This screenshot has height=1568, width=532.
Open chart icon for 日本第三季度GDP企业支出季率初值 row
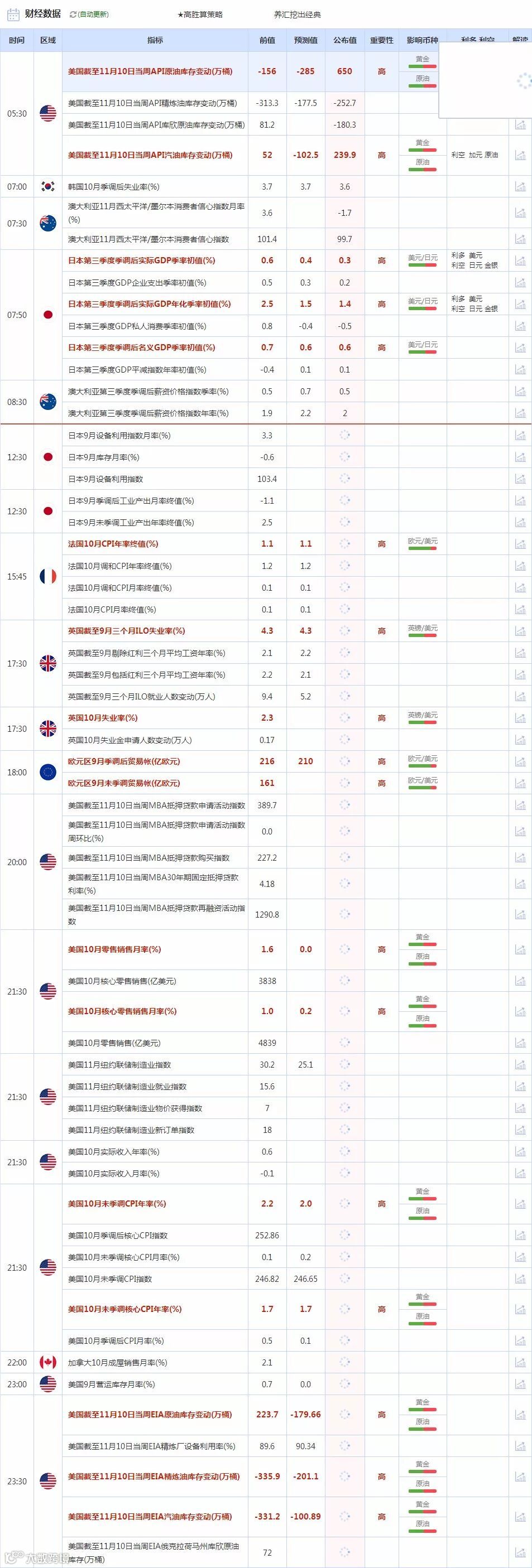520,283
